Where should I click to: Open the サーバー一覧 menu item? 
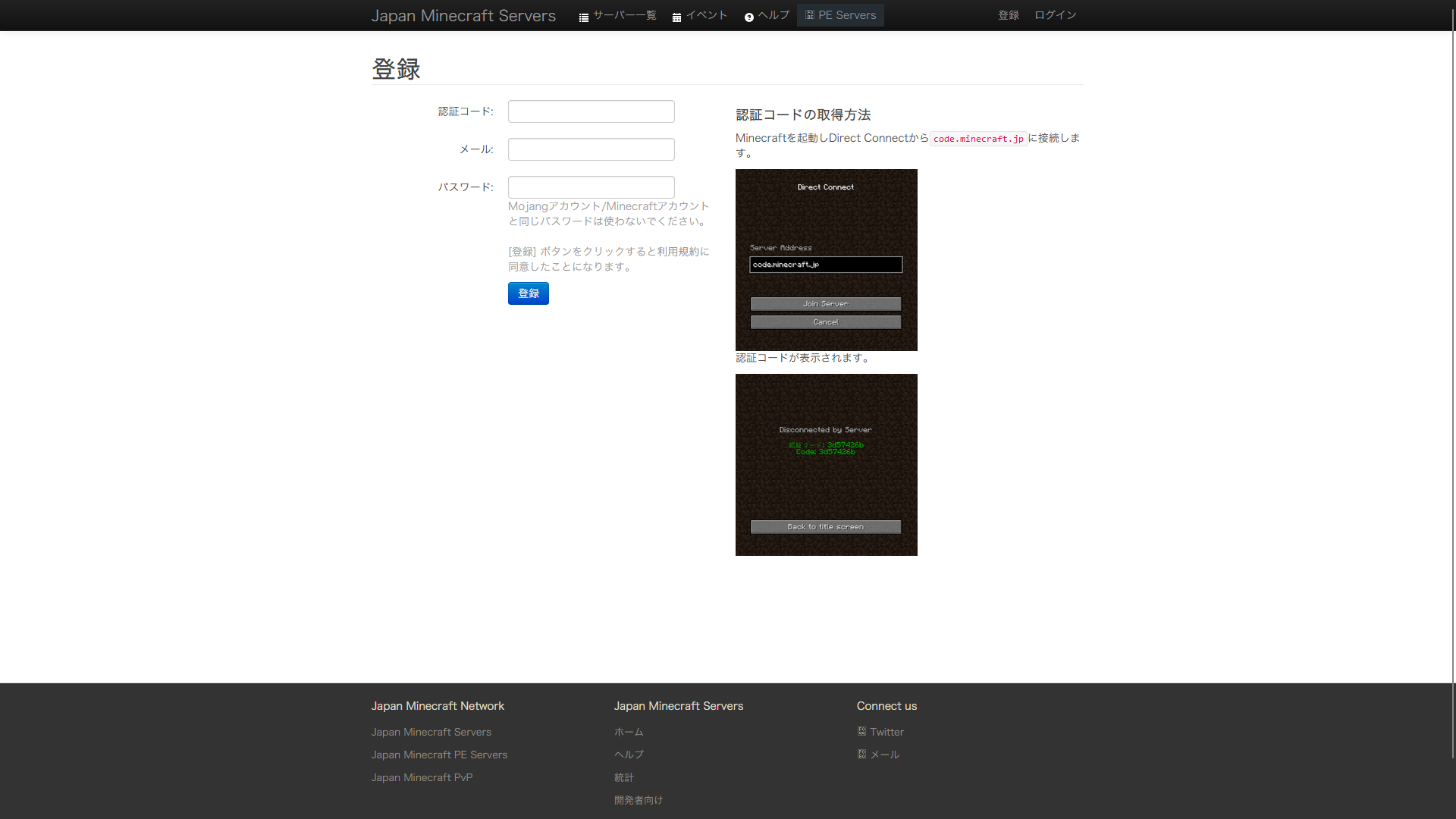point(624,15)
